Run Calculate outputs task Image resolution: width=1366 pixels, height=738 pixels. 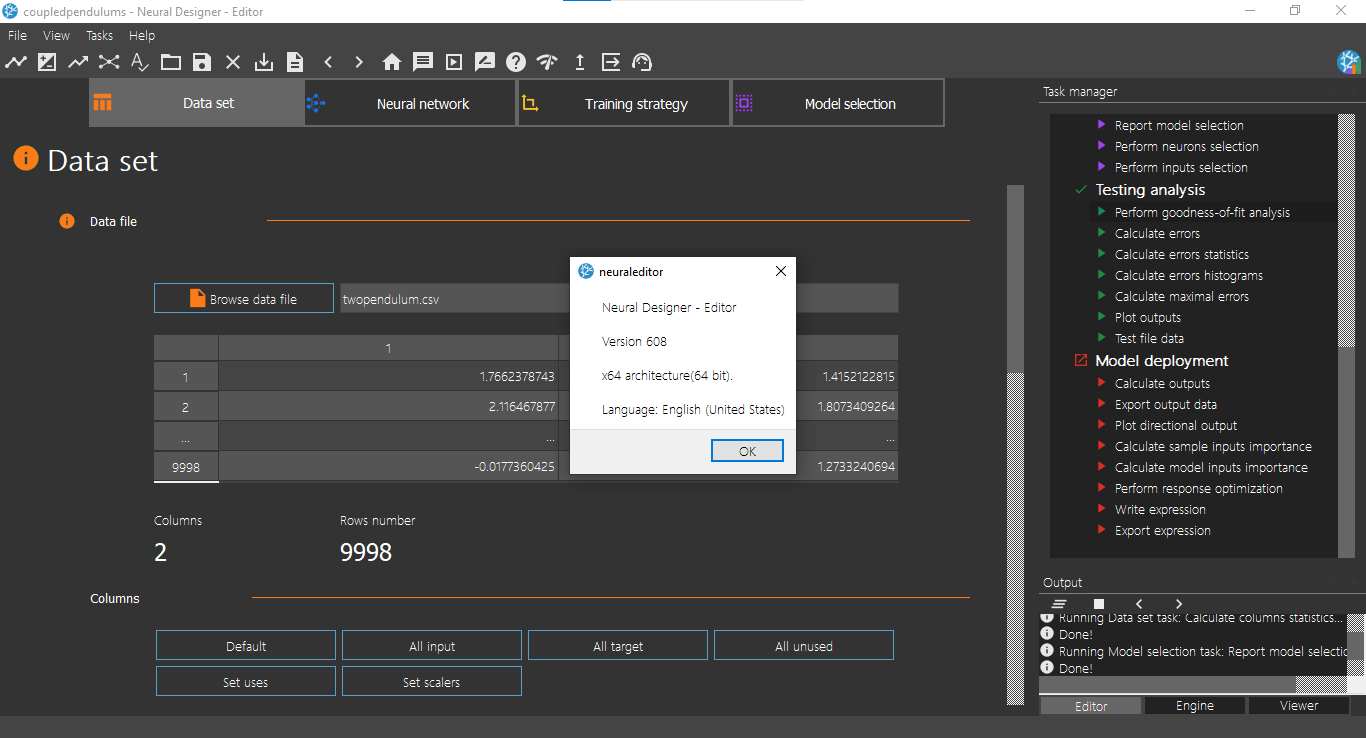click(1162, 383)
